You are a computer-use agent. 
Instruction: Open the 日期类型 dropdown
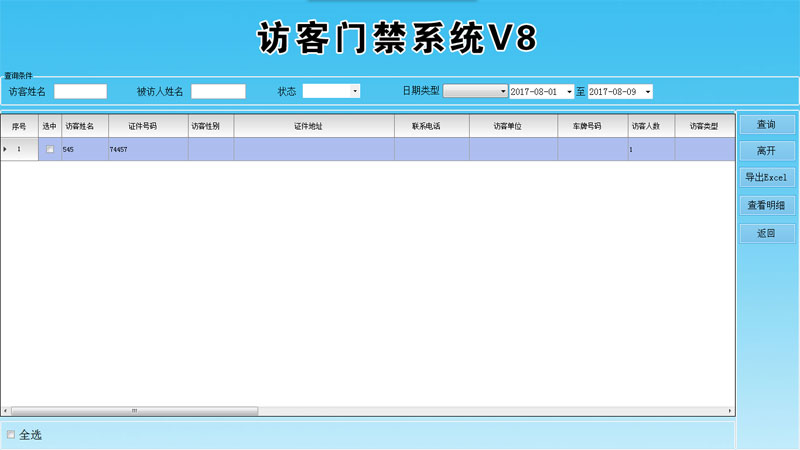coord(503,91)
